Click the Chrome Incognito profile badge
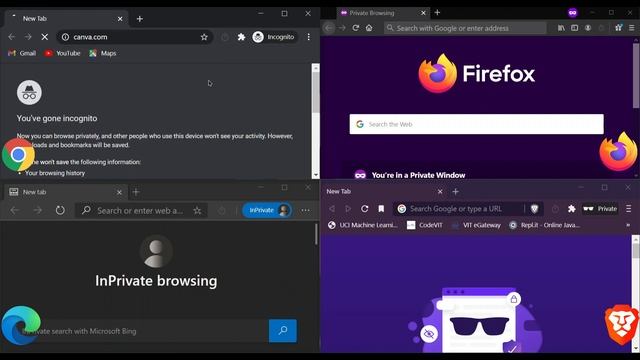Screen dimensions: 640x360 click(x=274, y=37)
